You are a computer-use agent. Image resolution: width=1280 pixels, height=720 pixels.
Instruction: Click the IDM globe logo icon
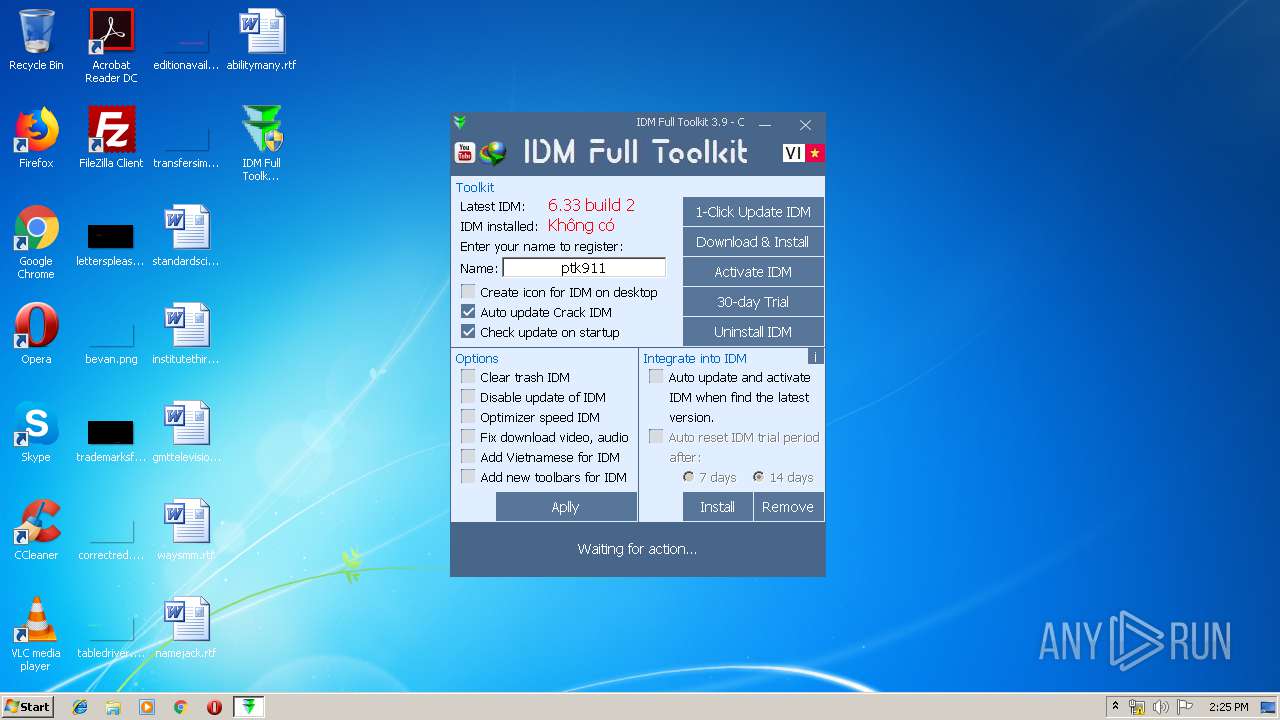coord(493,153)
